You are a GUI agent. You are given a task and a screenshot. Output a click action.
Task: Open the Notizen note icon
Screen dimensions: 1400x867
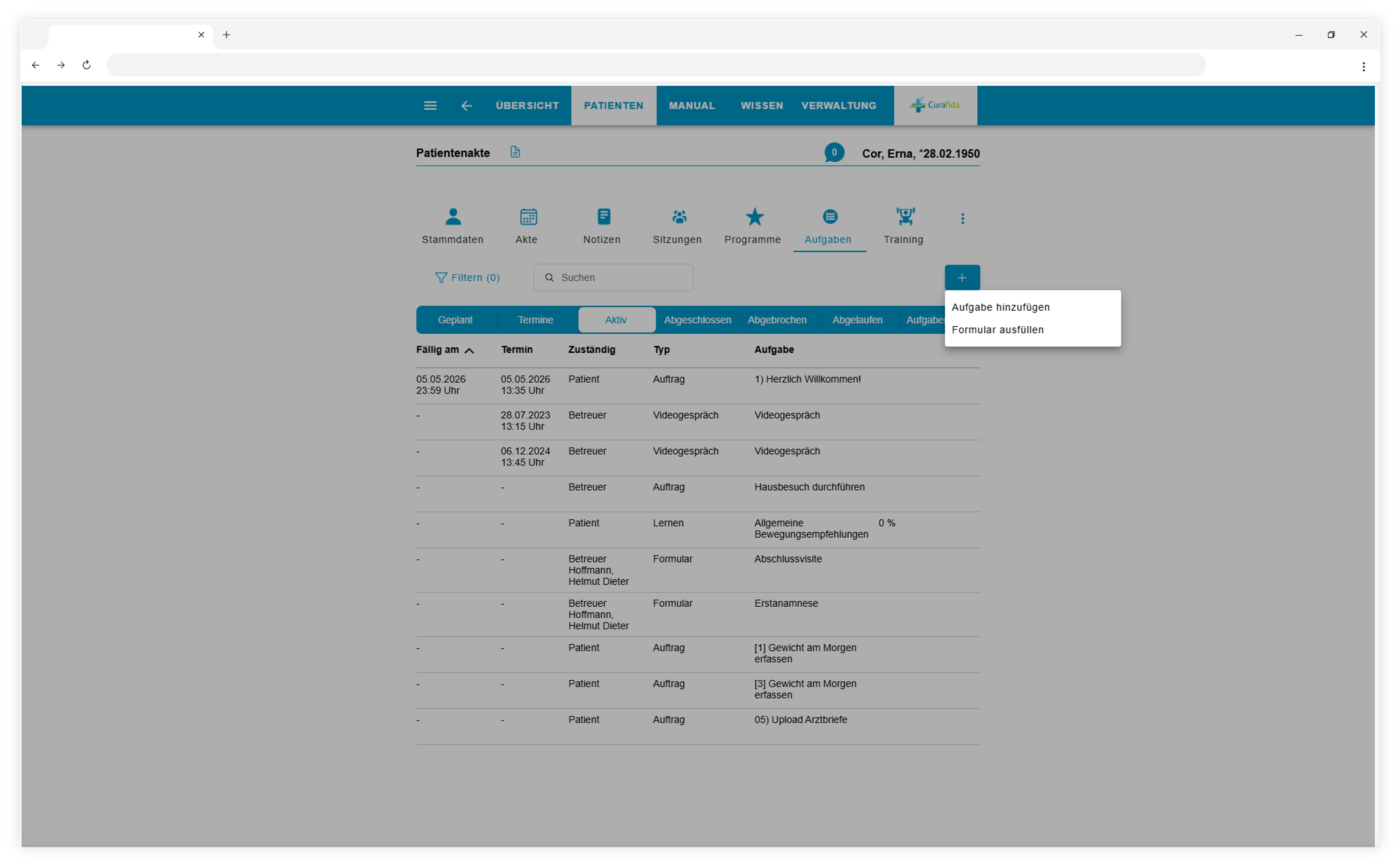[x=604, y=216]
